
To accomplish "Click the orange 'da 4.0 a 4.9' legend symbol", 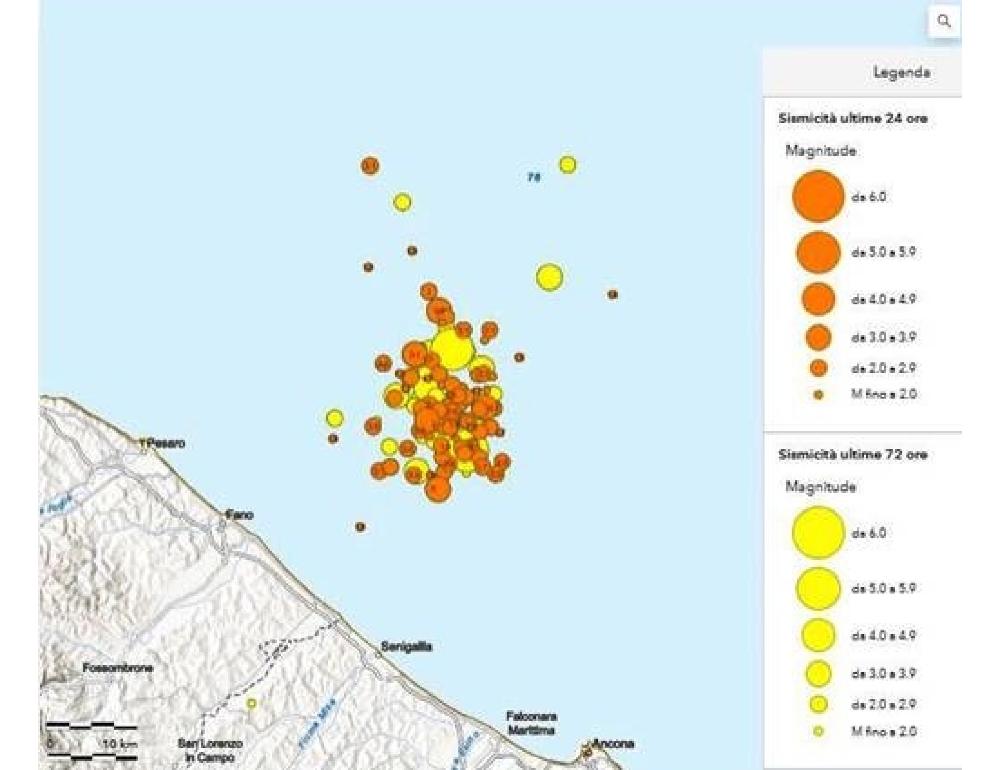I will pos(818,299).
